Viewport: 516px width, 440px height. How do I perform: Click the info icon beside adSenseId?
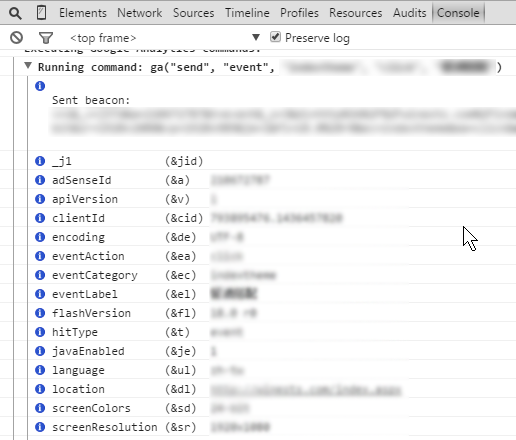click(x=40, y=180)
